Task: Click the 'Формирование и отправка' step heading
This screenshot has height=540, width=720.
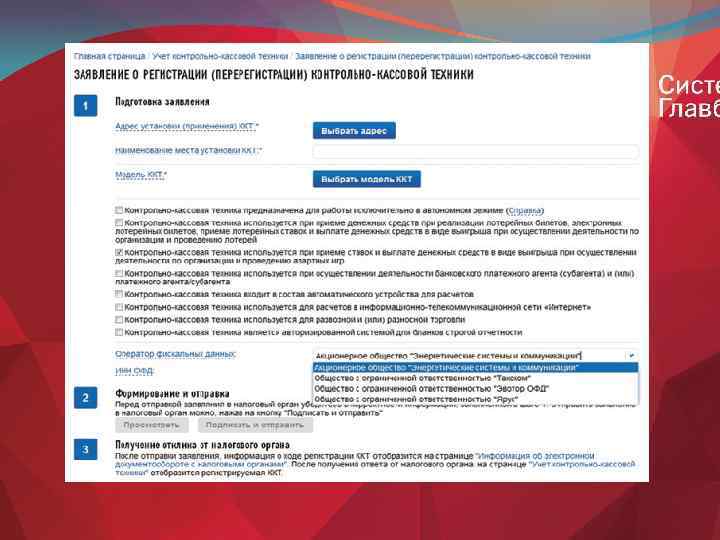Action: pyautogui.click(x=172, y=394)
